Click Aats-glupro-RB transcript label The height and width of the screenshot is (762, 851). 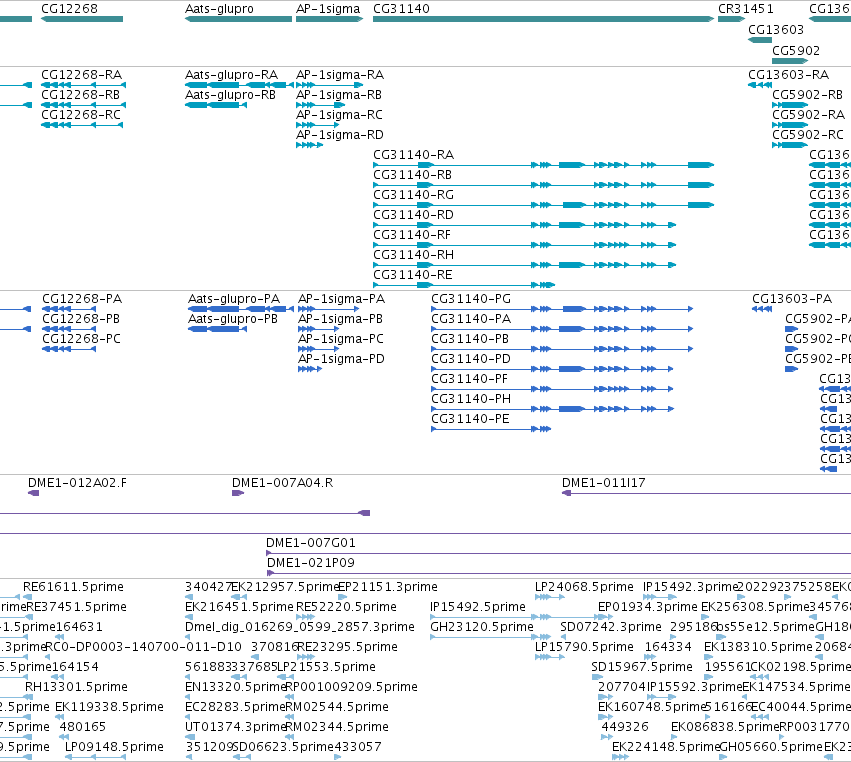(x=230, y=94)
